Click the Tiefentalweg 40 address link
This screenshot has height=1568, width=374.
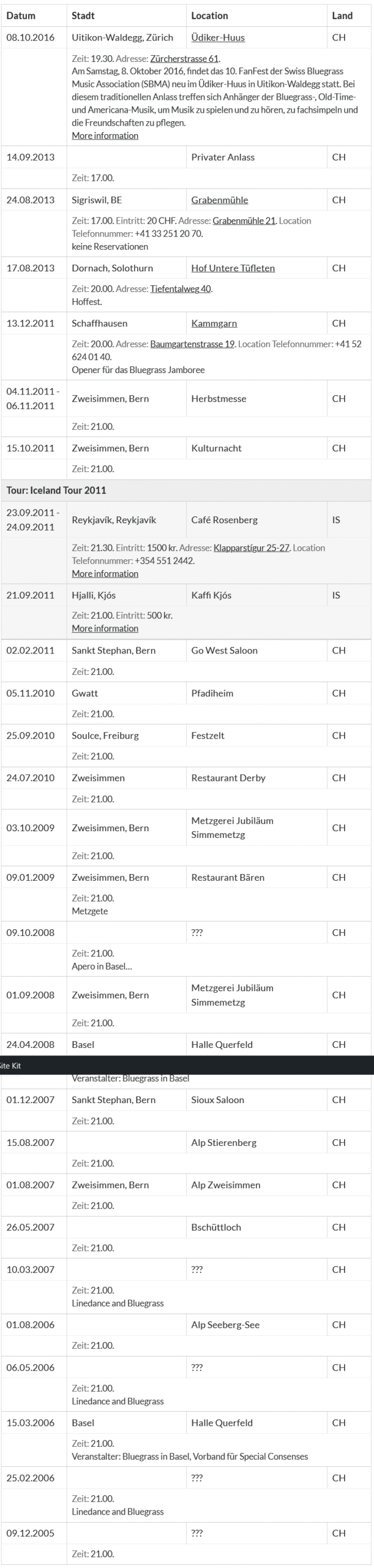(181, 288)
